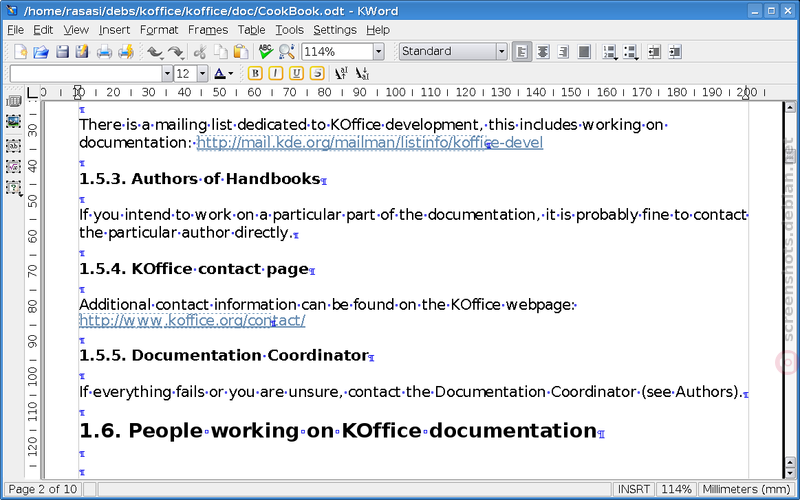Image resolution: width=800 pixels, height=500 pixels.
Task: Place cursor in heading 1.5.3. Authors of Handbooks
Action: (x=200, y=179)
